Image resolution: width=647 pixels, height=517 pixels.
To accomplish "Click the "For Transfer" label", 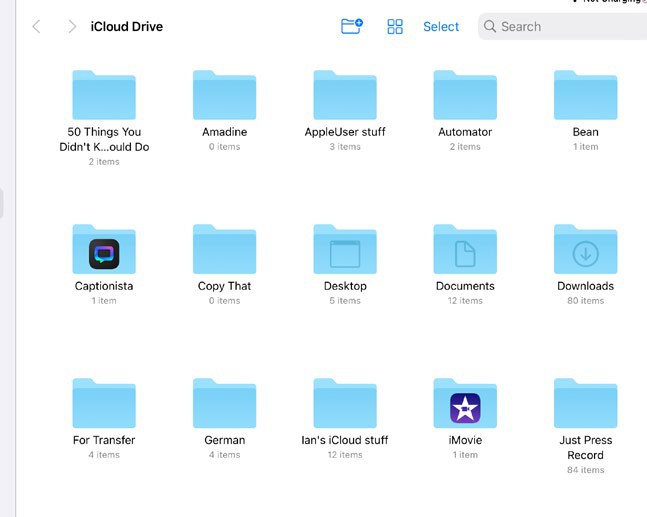I will pyautogui.click(x=104, y=440).
